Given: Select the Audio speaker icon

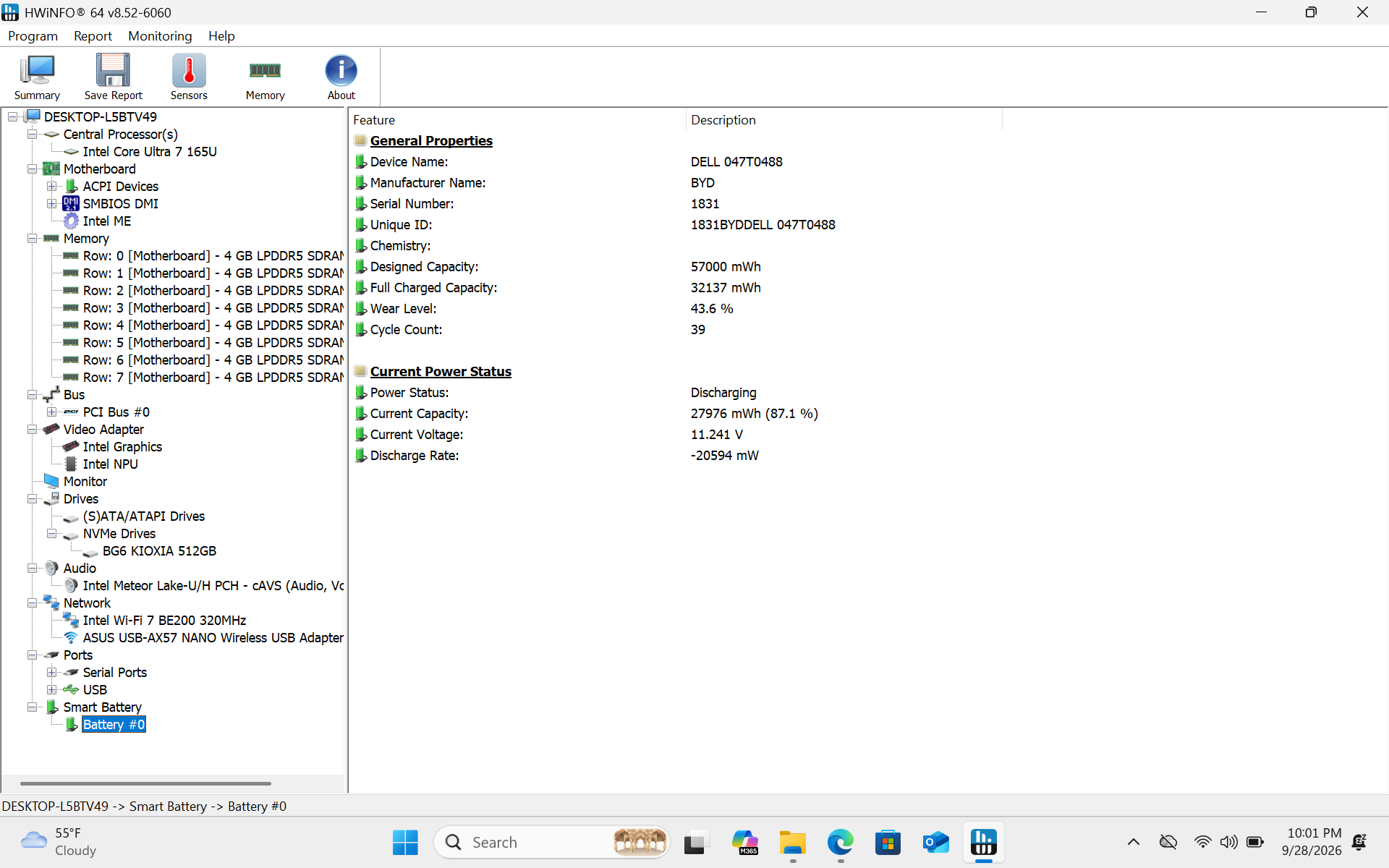Looking at the screenshot, I should [x=51, y=569].
